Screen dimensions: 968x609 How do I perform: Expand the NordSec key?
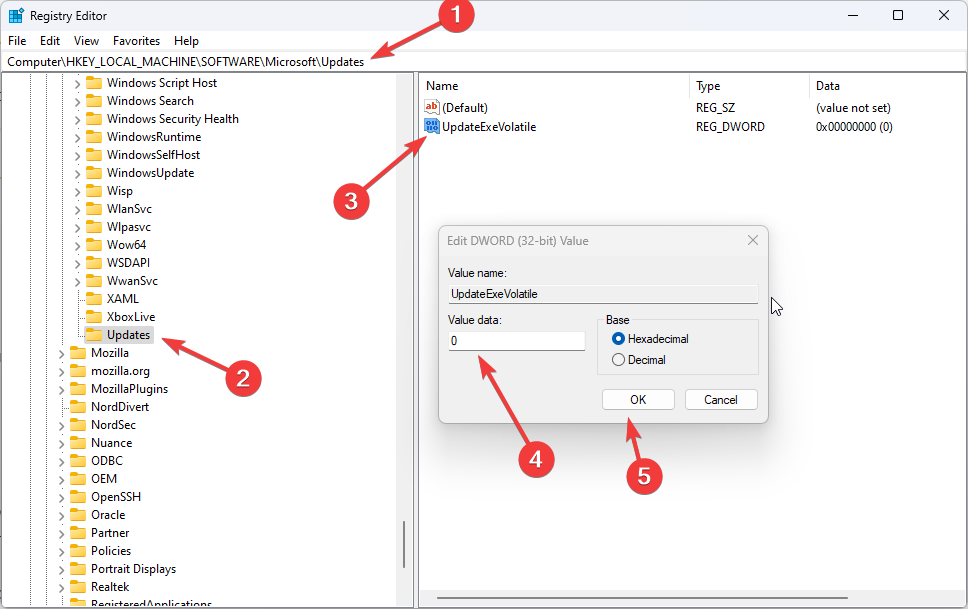click(61, 426)
